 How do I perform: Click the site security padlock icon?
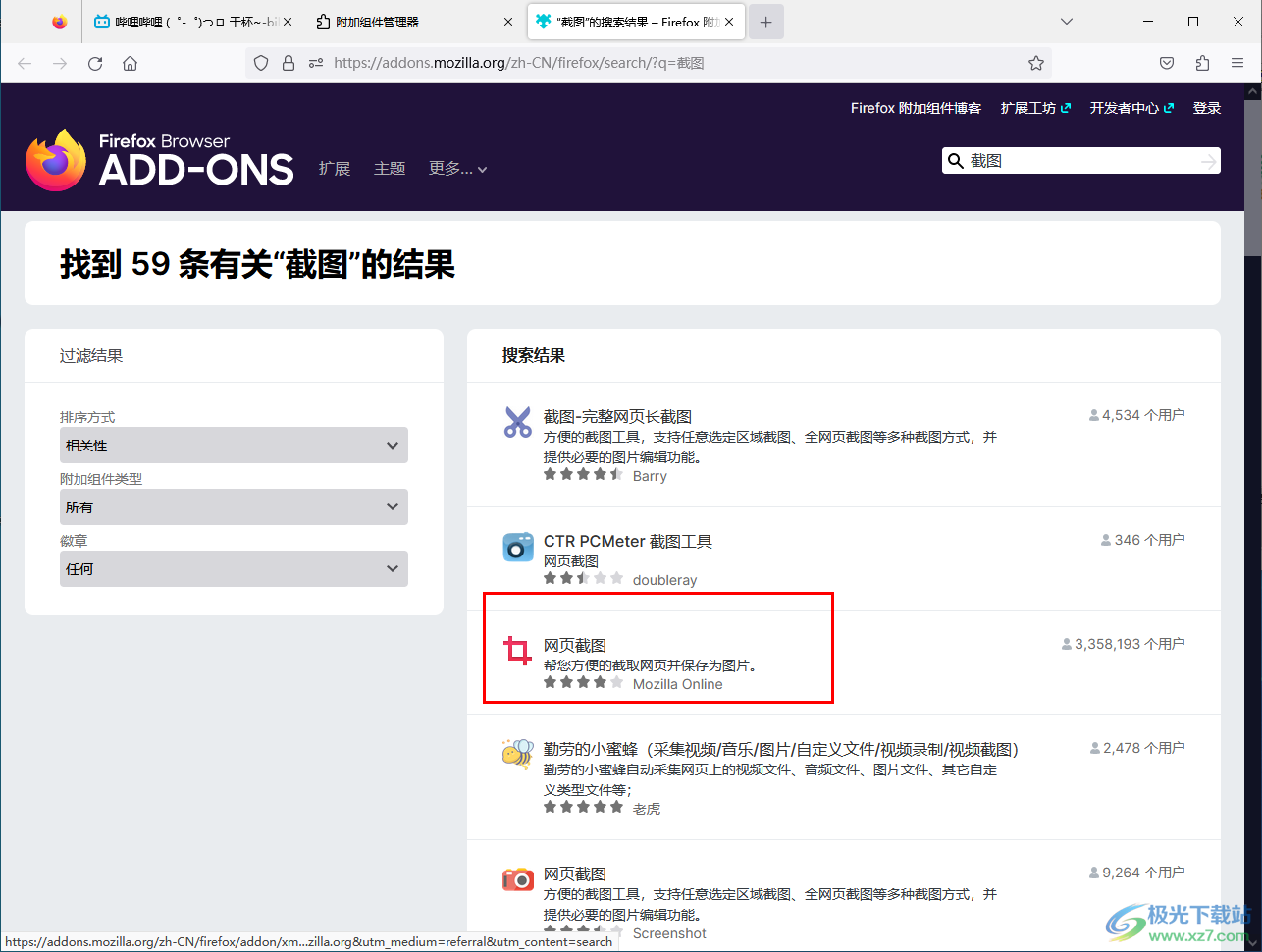(289, 63)
